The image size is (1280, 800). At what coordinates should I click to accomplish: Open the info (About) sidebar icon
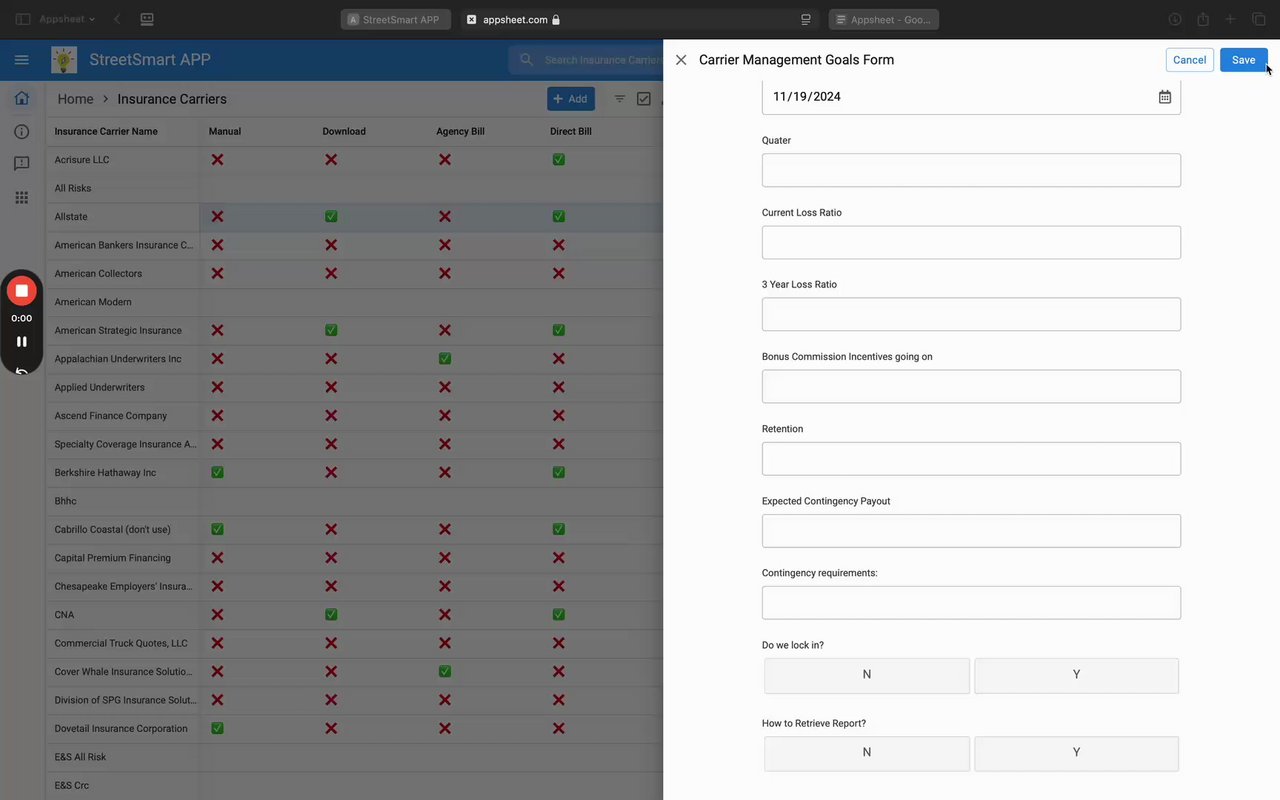(x=22, y=131)
